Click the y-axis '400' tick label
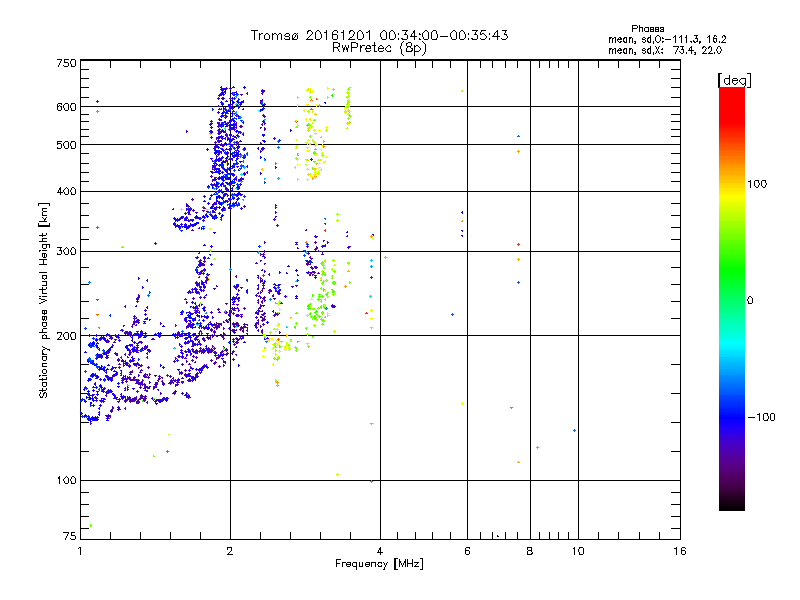 [66, 192]
